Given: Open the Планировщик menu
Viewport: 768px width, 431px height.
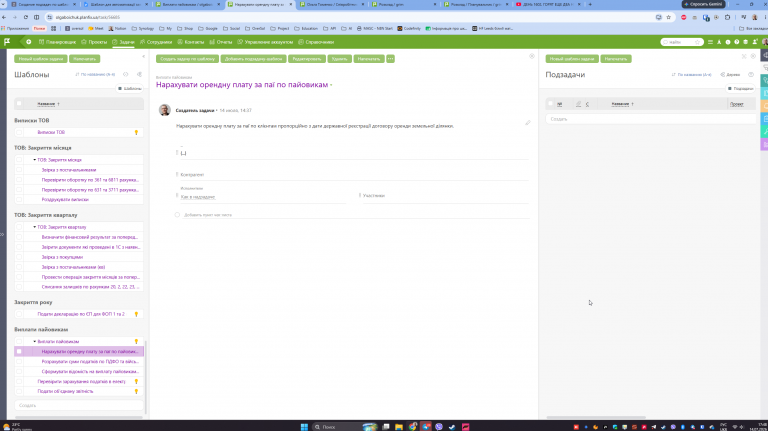Looking at the screenshot, I should [x=57, y=42].
